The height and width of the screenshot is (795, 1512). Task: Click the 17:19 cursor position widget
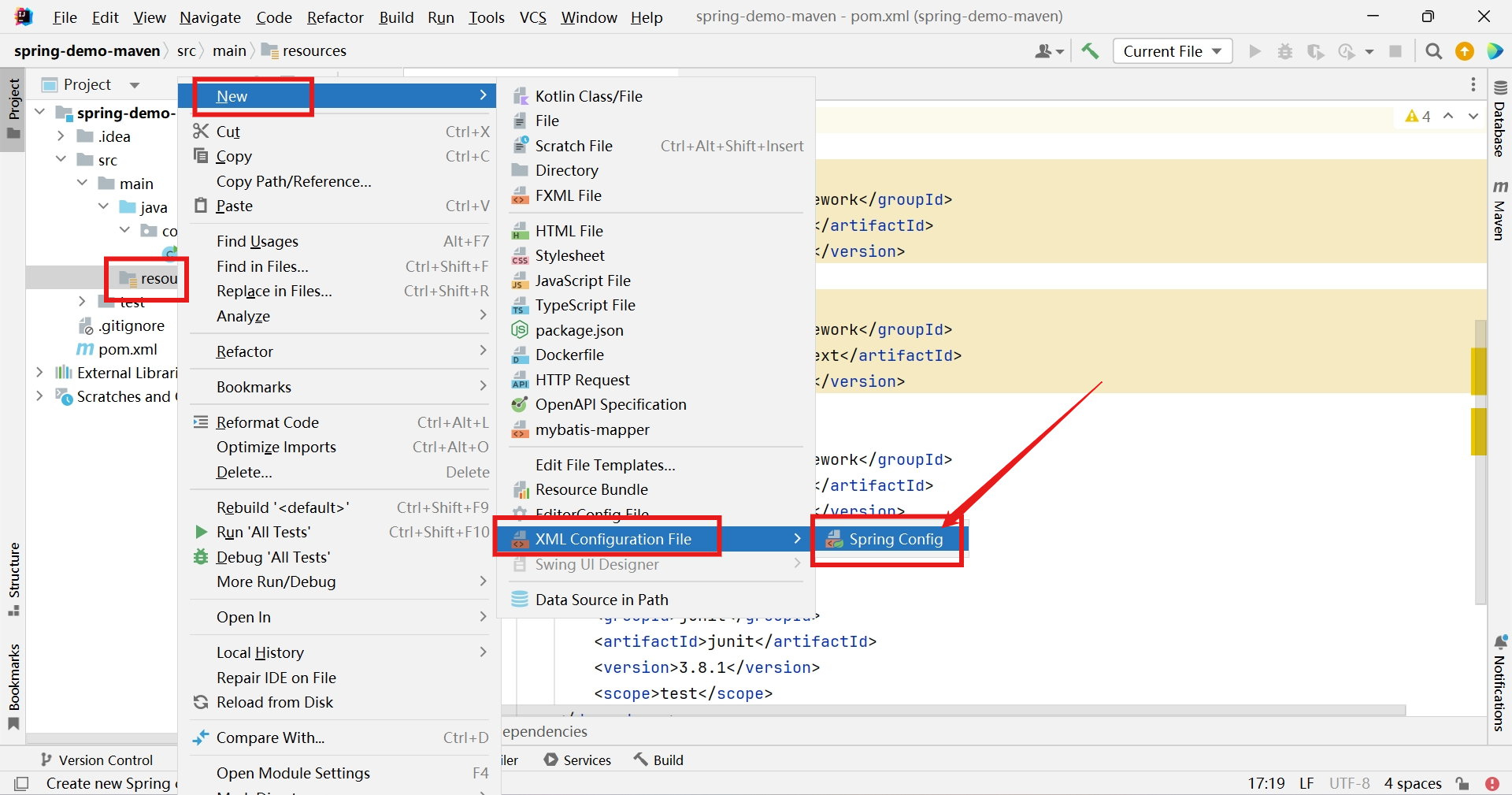point(1266,783)
